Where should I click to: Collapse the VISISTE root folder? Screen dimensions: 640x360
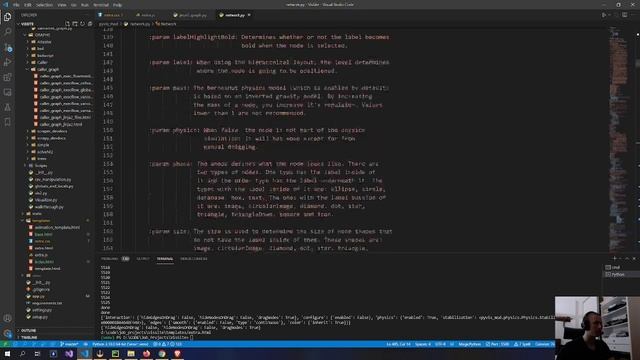[27, 24]
